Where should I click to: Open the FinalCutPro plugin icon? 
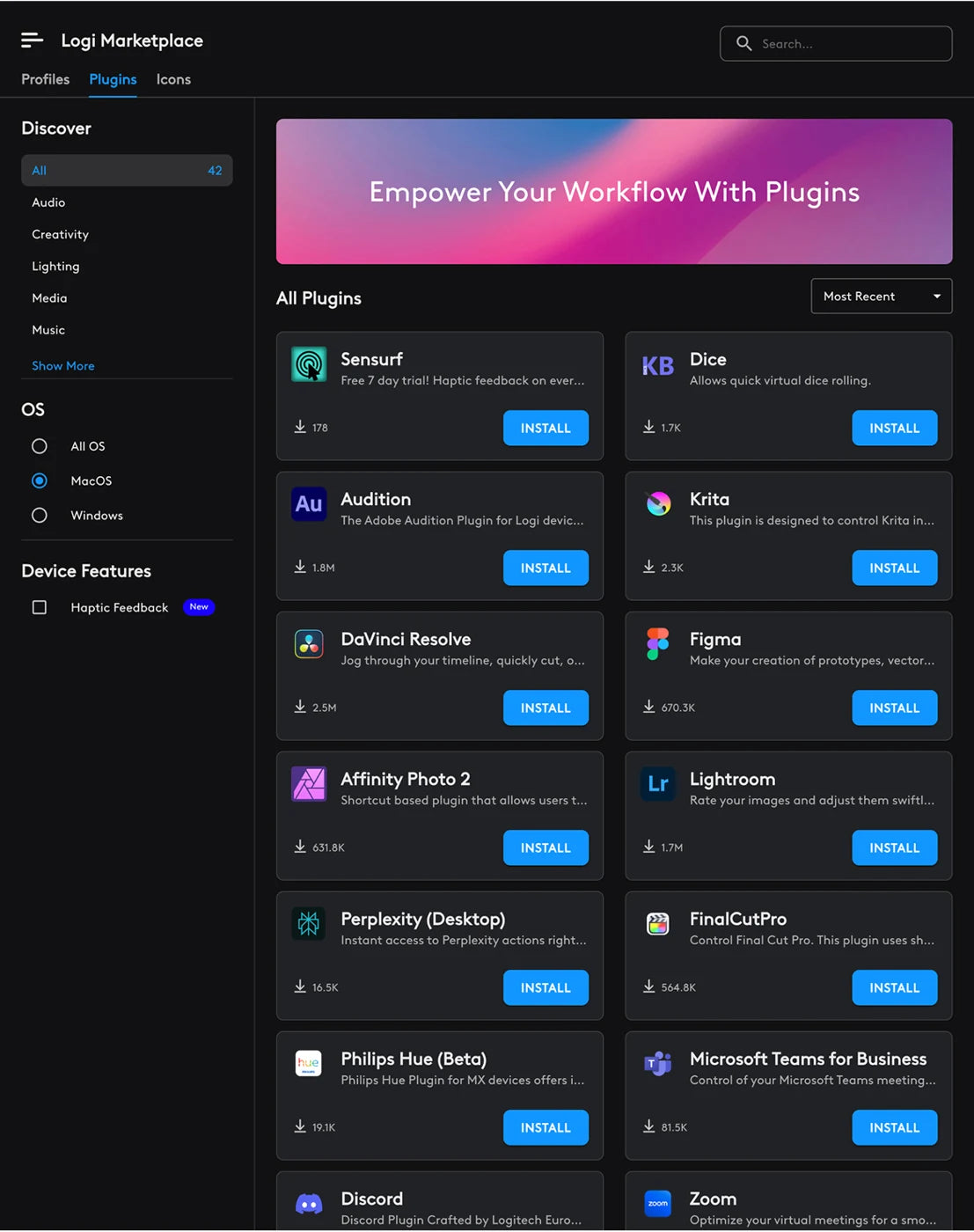click(657, 923)
